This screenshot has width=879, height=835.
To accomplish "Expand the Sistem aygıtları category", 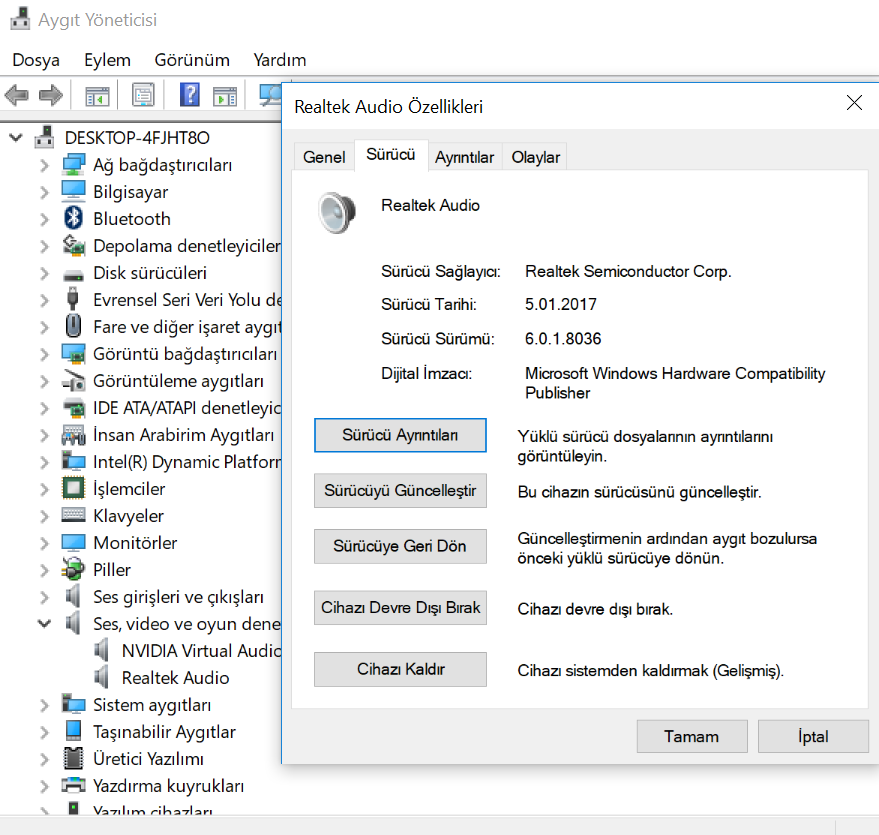I will coord(44,705).
